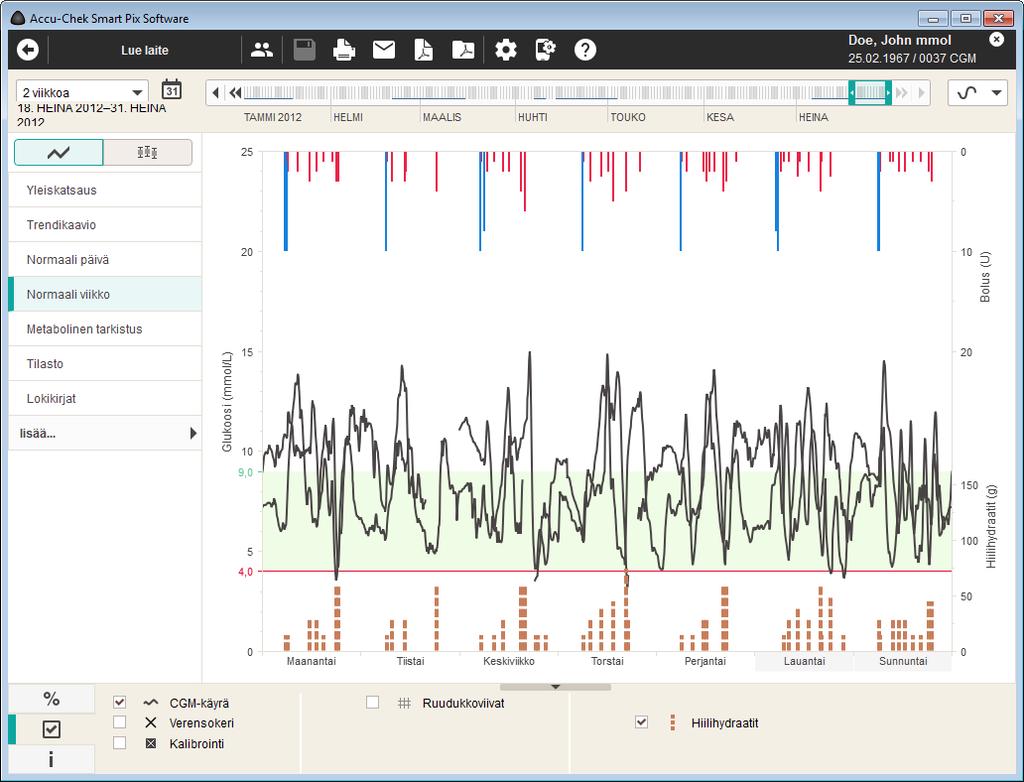This screenshot has width=1024, height=782.
Task: Go back using the round arrow icon
Action: click(x=27, y=50)
